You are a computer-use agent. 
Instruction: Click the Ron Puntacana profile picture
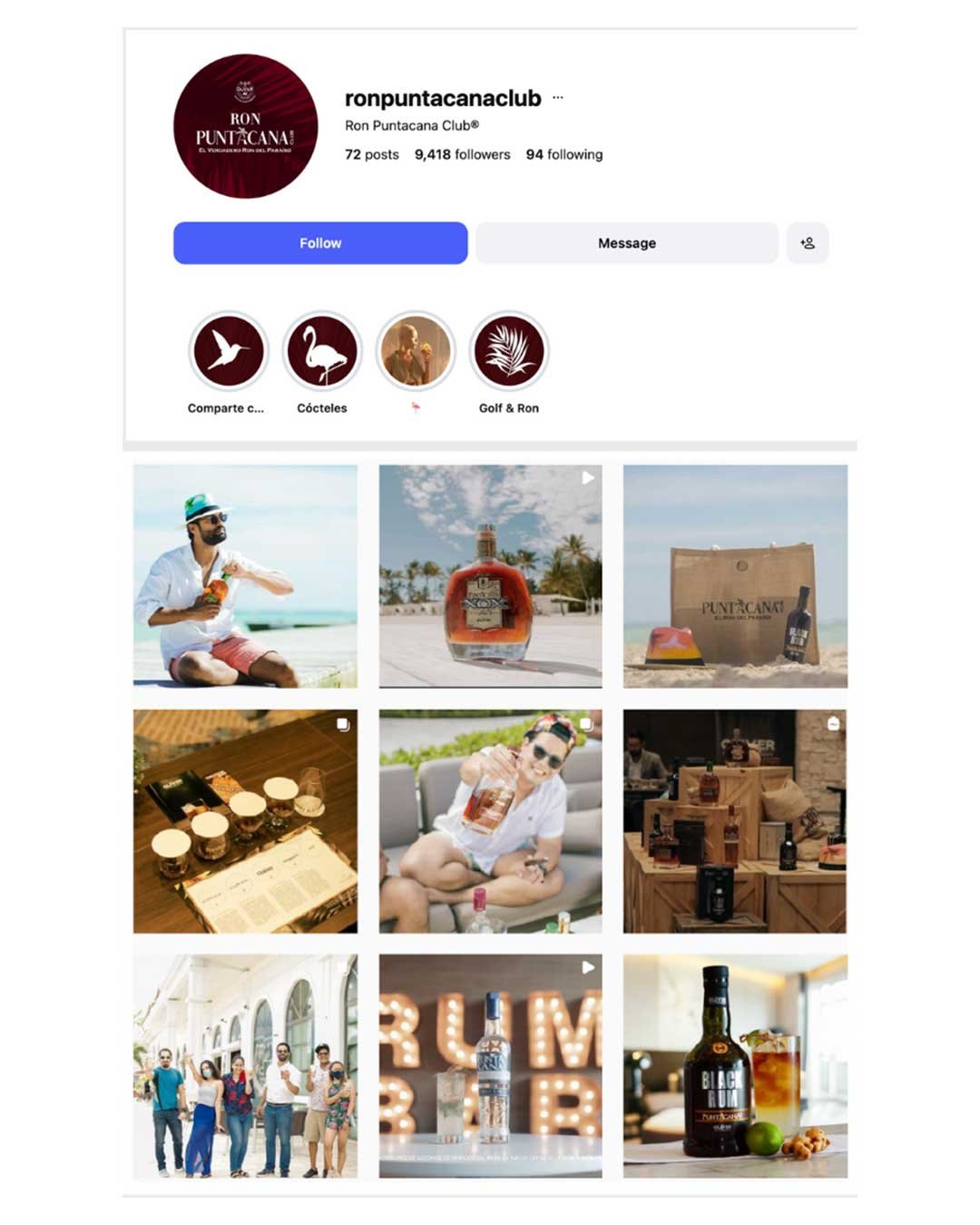click(245, 126)
